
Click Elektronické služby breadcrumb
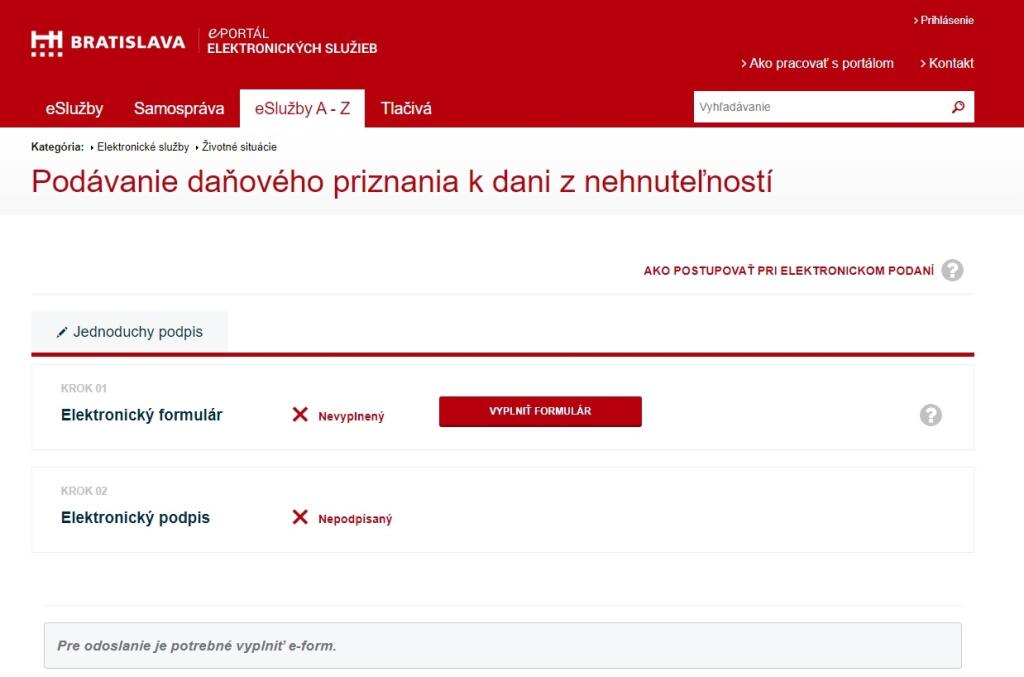[x=143, y=147]
